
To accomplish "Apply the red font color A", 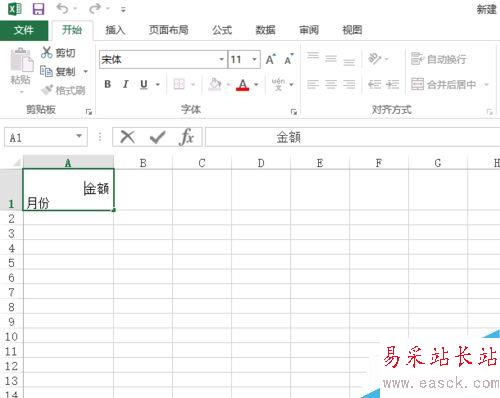I will [x=243, y=85].
